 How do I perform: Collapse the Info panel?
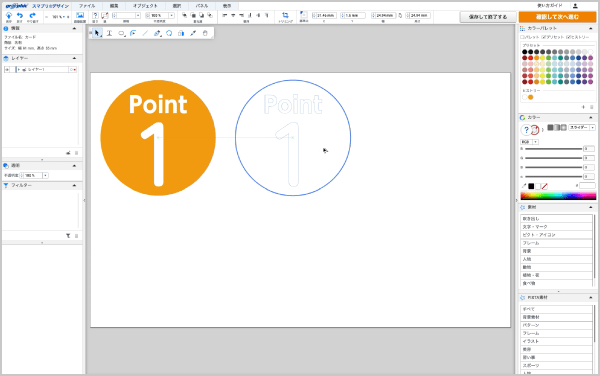coord(74,29)
